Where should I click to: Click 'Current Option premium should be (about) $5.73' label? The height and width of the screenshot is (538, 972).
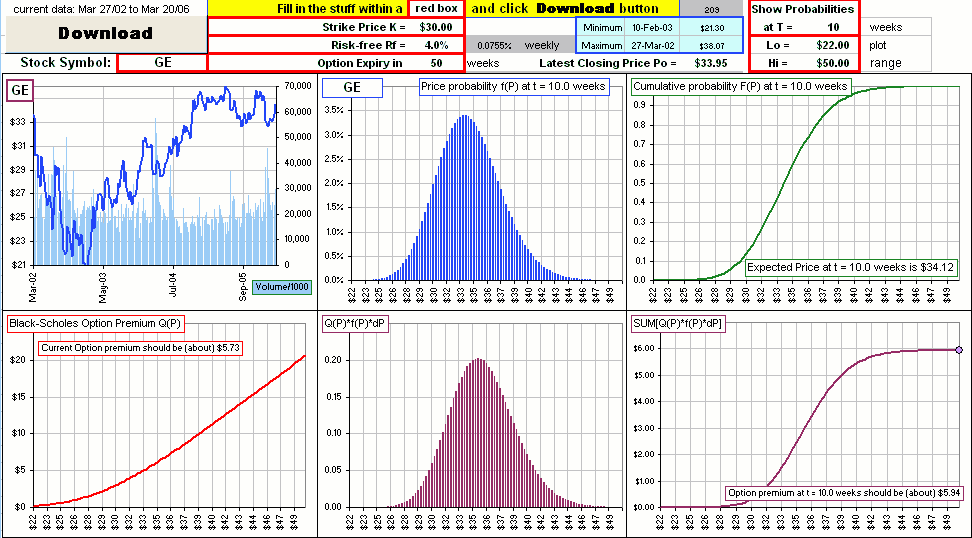pyautogui.click(x=141, y=348)
